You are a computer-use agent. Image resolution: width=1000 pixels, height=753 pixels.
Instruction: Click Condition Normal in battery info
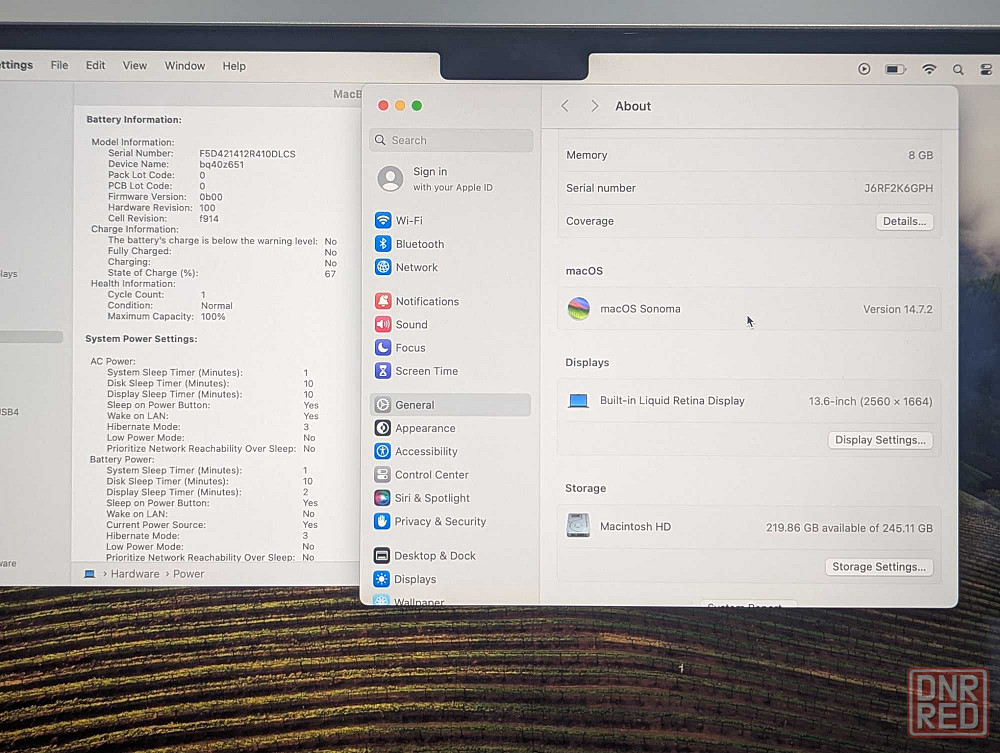pos(216,305)
